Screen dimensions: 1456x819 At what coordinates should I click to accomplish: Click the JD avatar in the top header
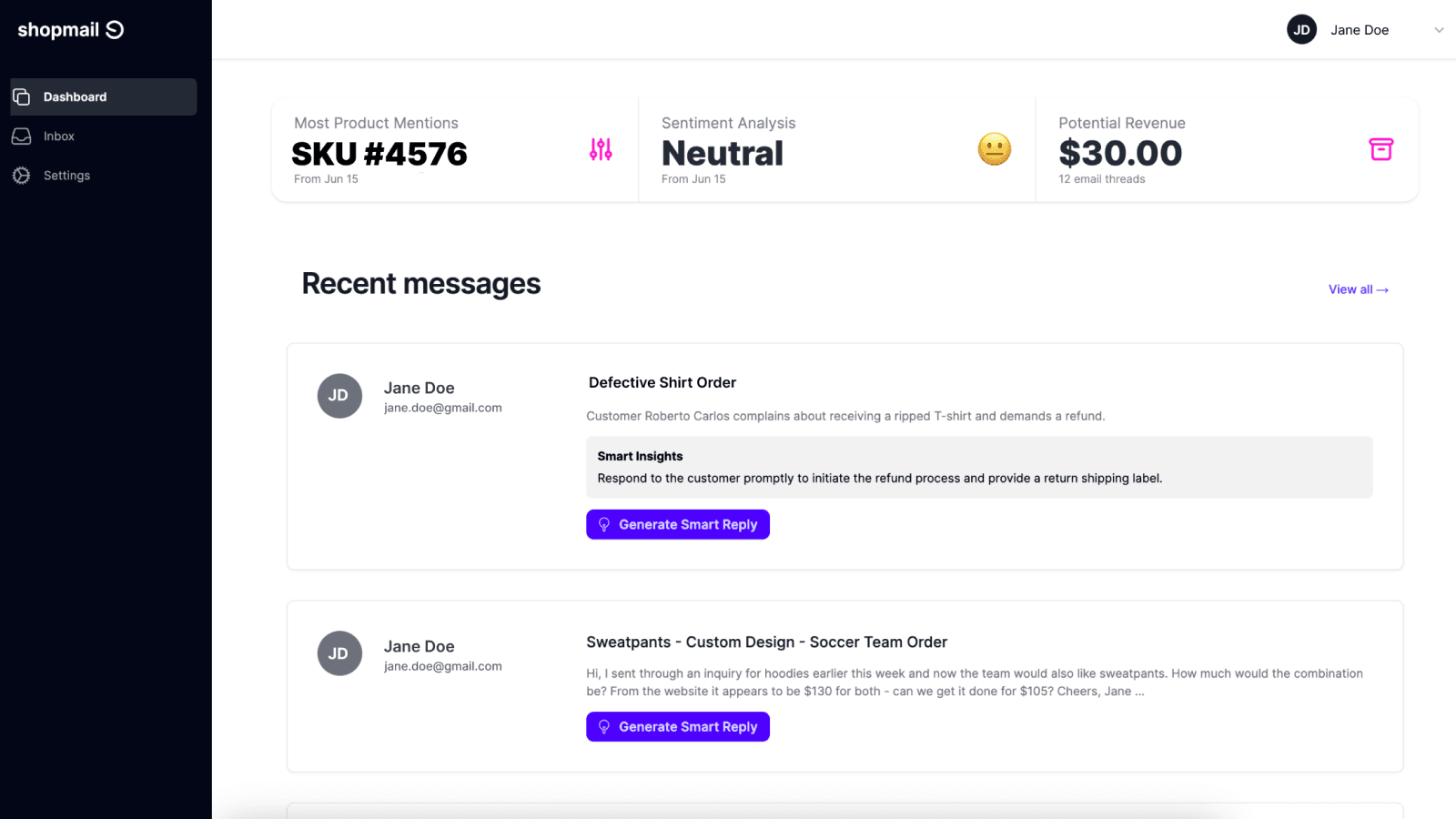[x=1302, y=29]
